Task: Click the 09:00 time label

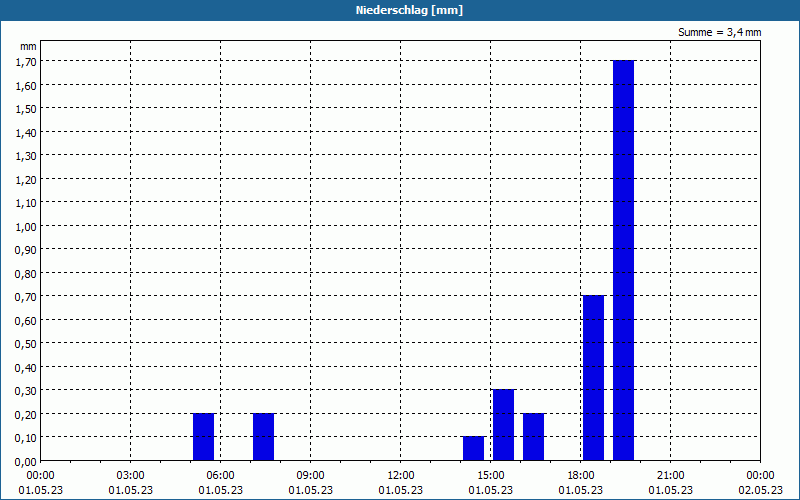Action: 310,475
